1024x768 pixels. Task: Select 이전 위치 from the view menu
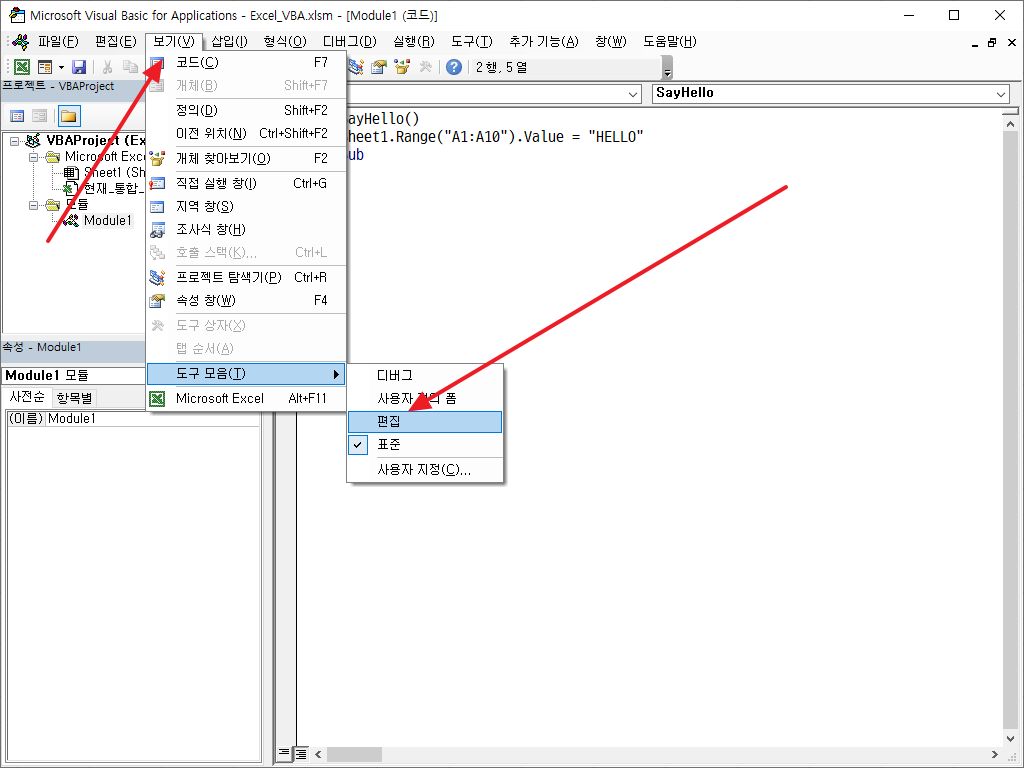click(247, 133)
